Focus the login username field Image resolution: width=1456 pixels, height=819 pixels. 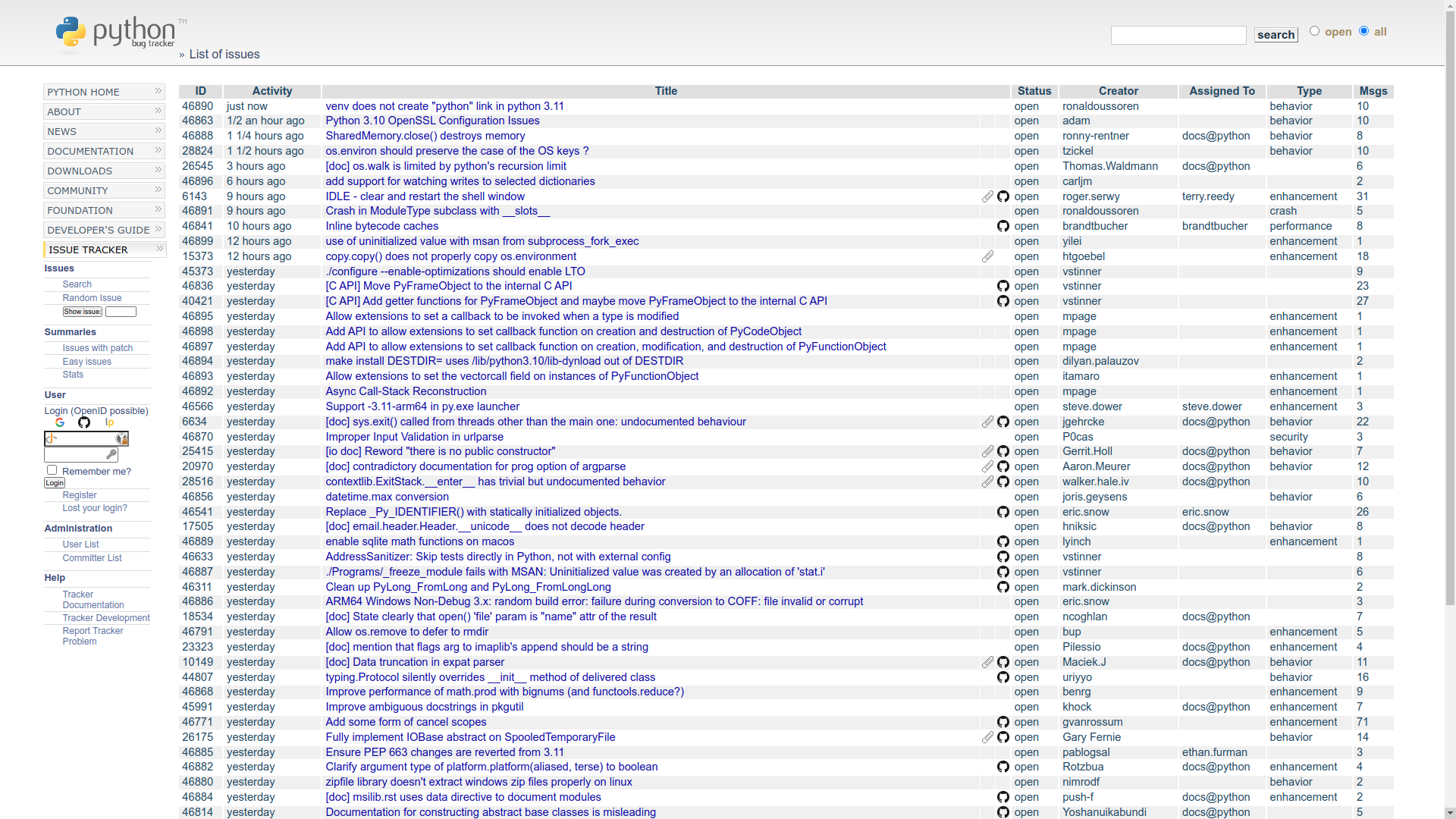click(86, 438)
